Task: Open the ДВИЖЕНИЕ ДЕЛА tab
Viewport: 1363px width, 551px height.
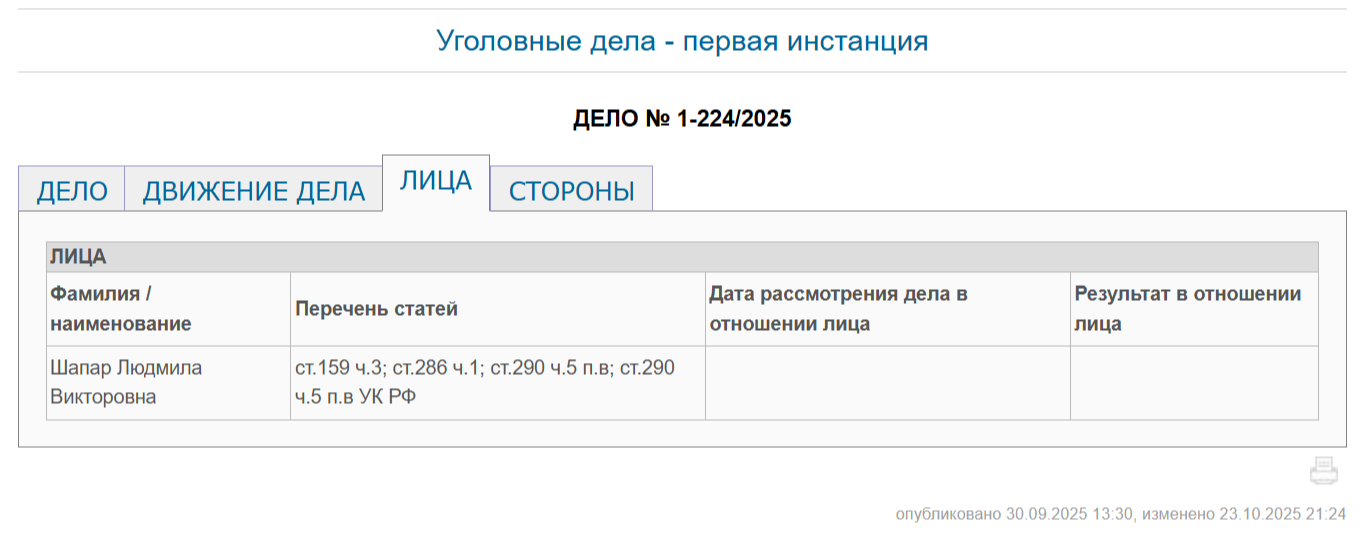Action: (x=253, y=190)
